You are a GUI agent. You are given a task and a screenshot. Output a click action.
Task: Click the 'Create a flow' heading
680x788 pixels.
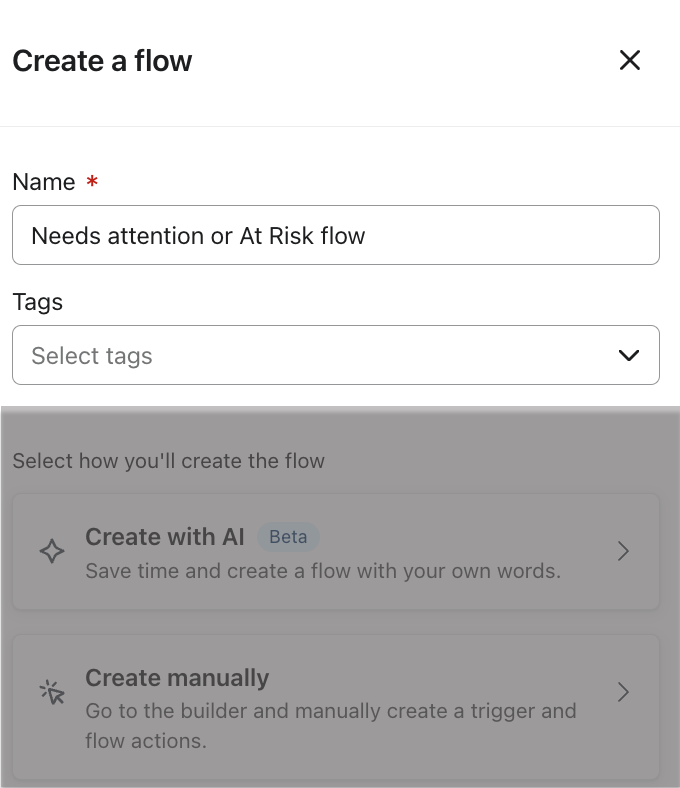[x=102, y=61]
